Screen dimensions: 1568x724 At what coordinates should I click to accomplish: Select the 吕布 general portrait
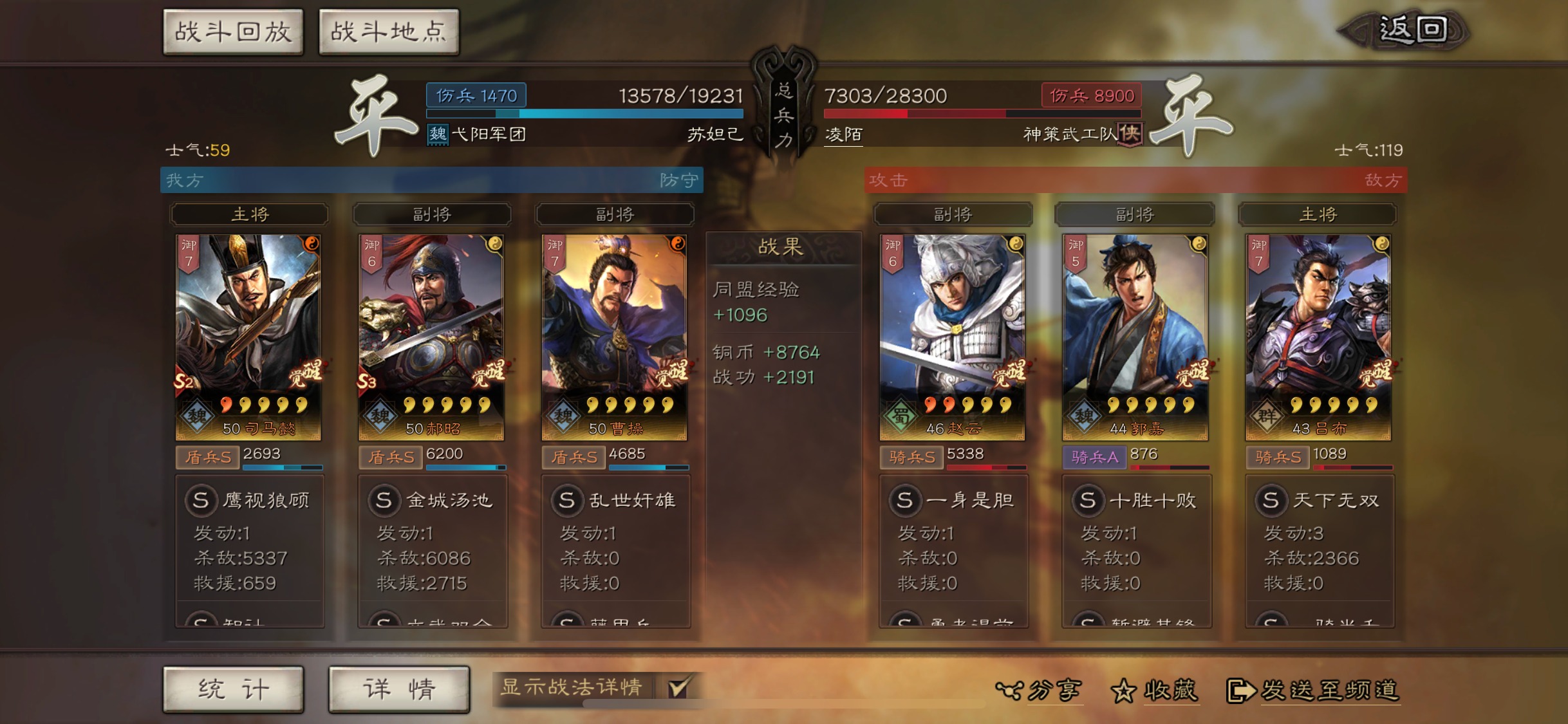1318,337
